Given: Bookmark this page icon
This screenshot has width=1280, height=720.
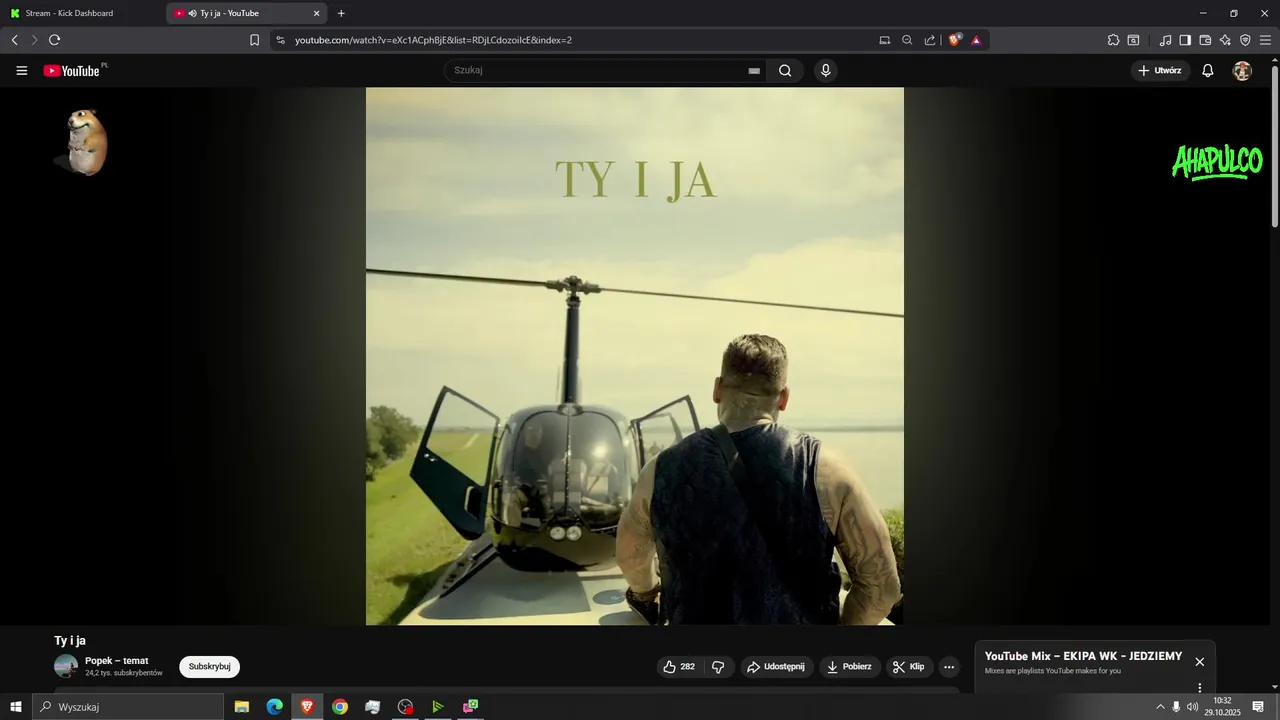Looking at the screenshot, I should click(255, 40).
